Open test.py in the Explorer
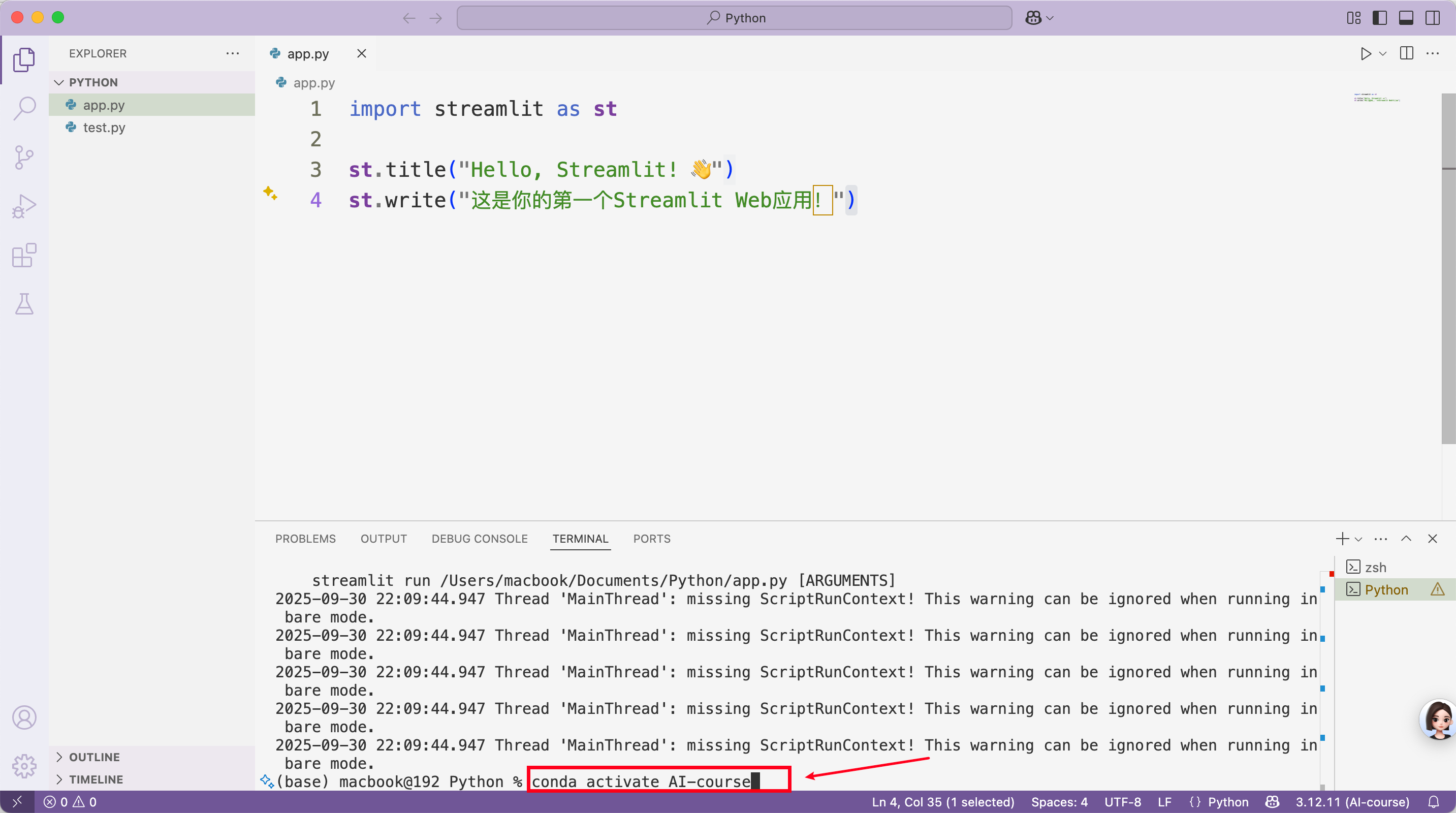The width and height of the screenshot is (1456, 813). (x=104, y=128)
